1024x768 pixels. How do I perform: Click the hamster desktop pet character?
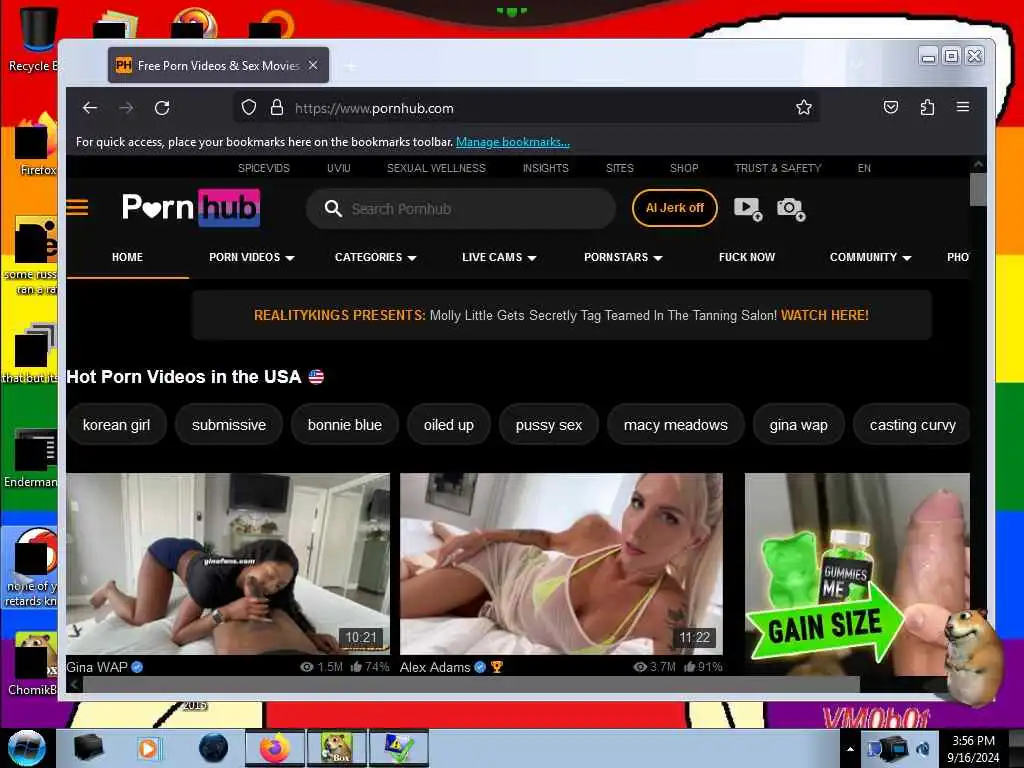click(974, 656)
